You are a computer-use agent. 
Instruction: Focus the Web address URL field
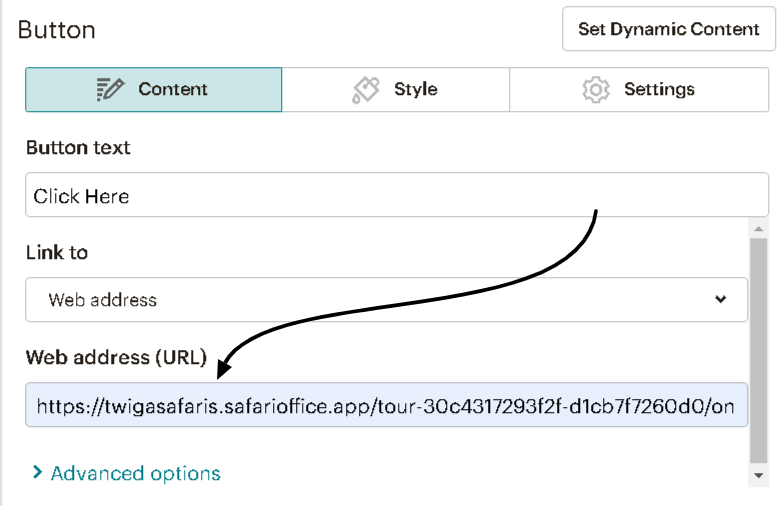pyautogui.click(x=385, y=406)
